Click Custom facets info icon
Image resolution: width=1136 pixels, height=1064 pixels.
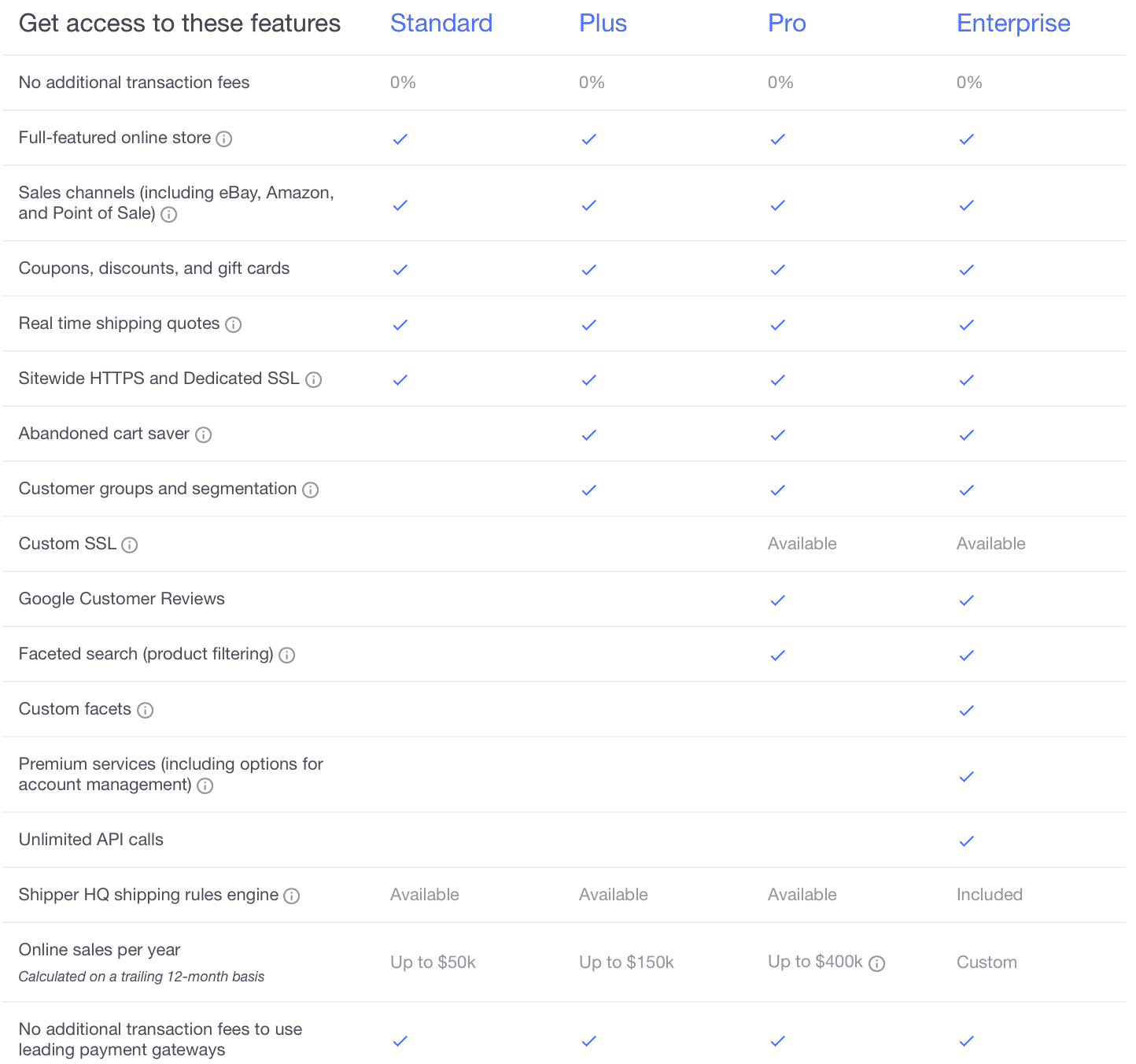[x=146, y=711]
